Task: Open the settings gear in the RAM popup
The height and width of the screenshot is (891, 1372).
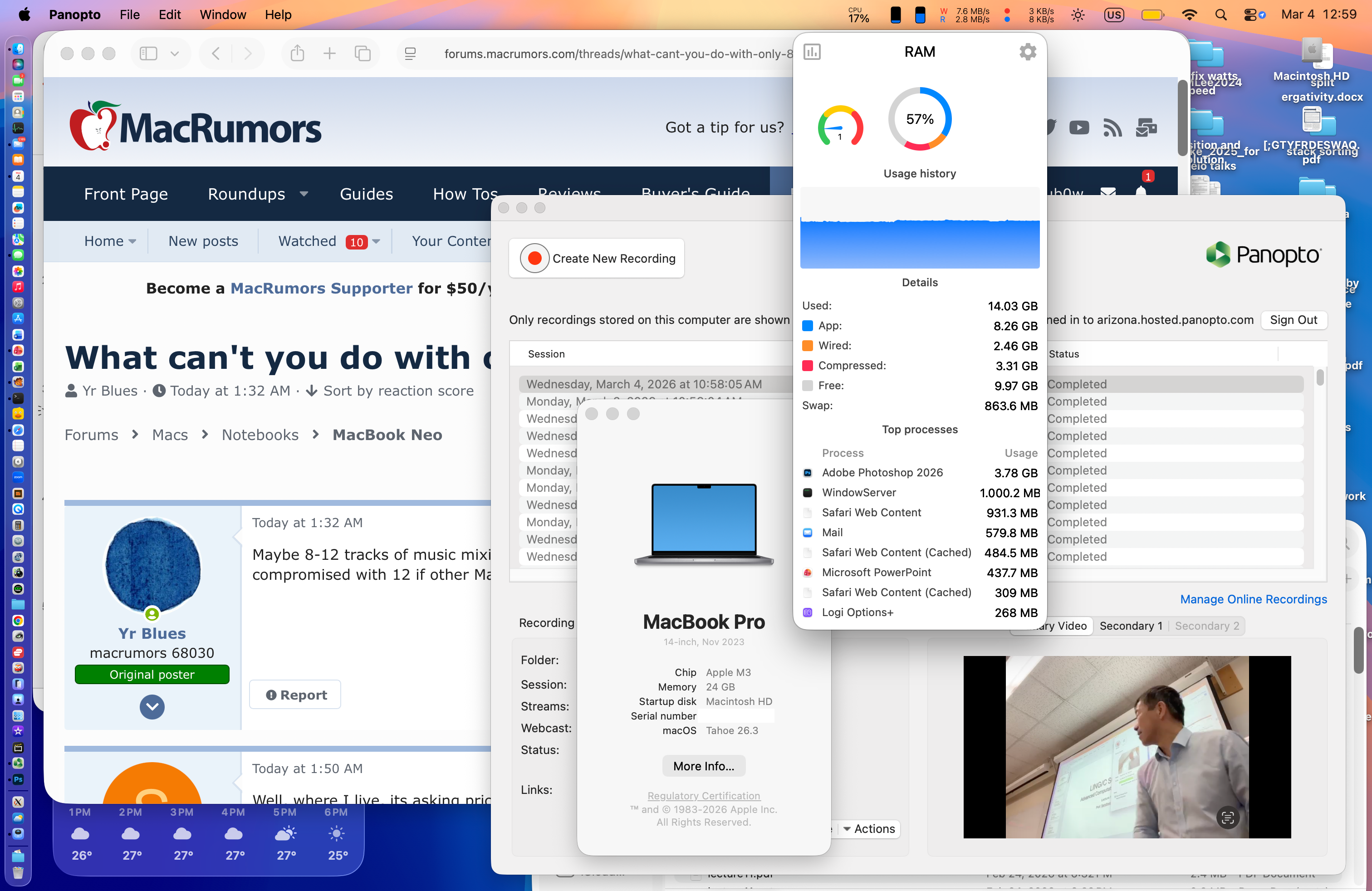Action: click(1027, 52)
